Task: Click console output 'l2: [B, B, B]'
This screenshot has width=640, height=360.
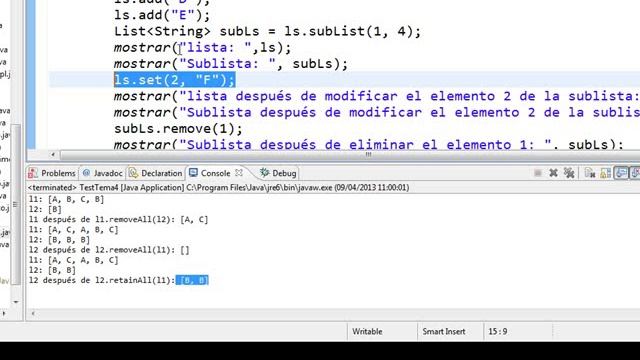Action: 59,240
